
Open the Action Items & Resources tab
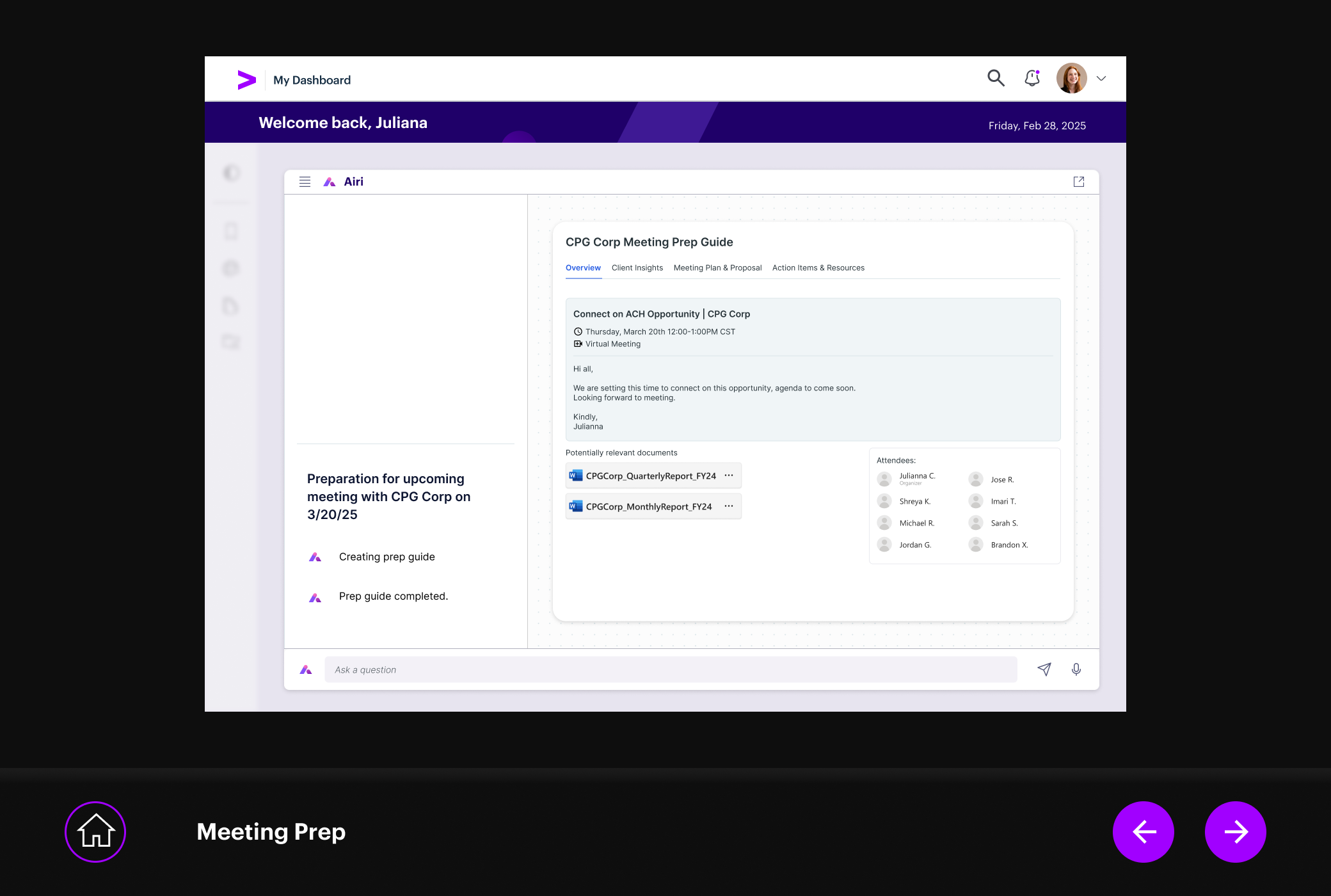818,268
